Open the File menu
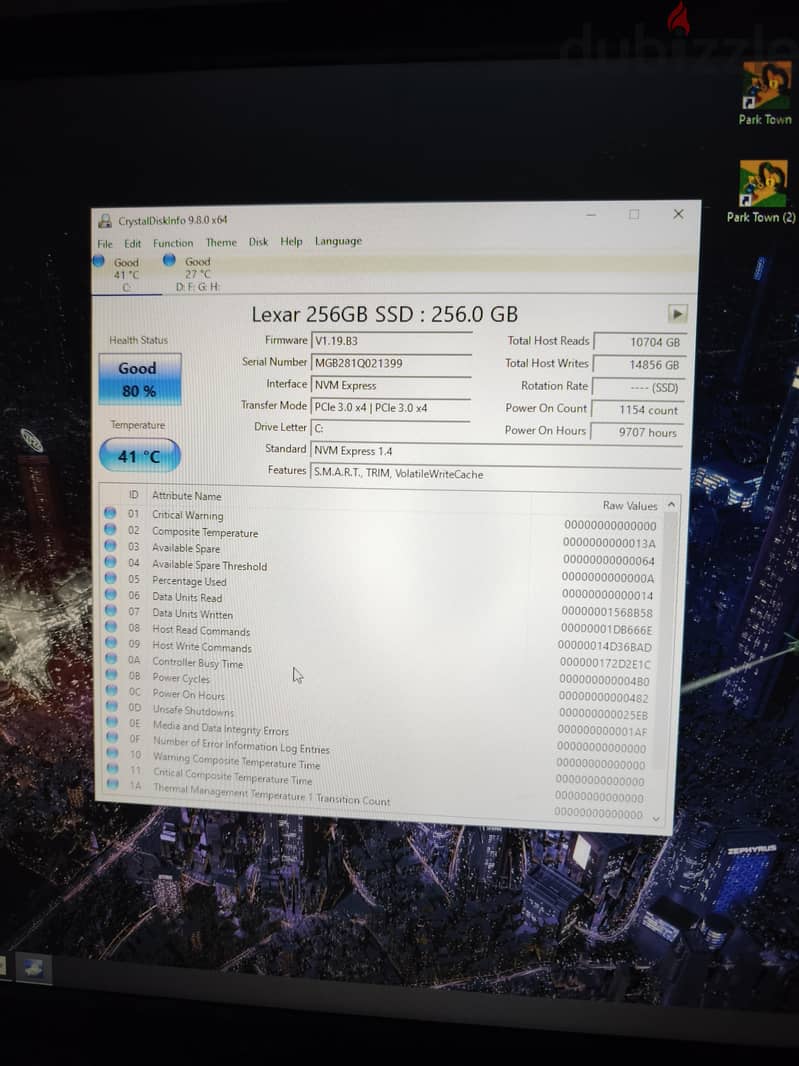799x1066 pixels. 105,243
